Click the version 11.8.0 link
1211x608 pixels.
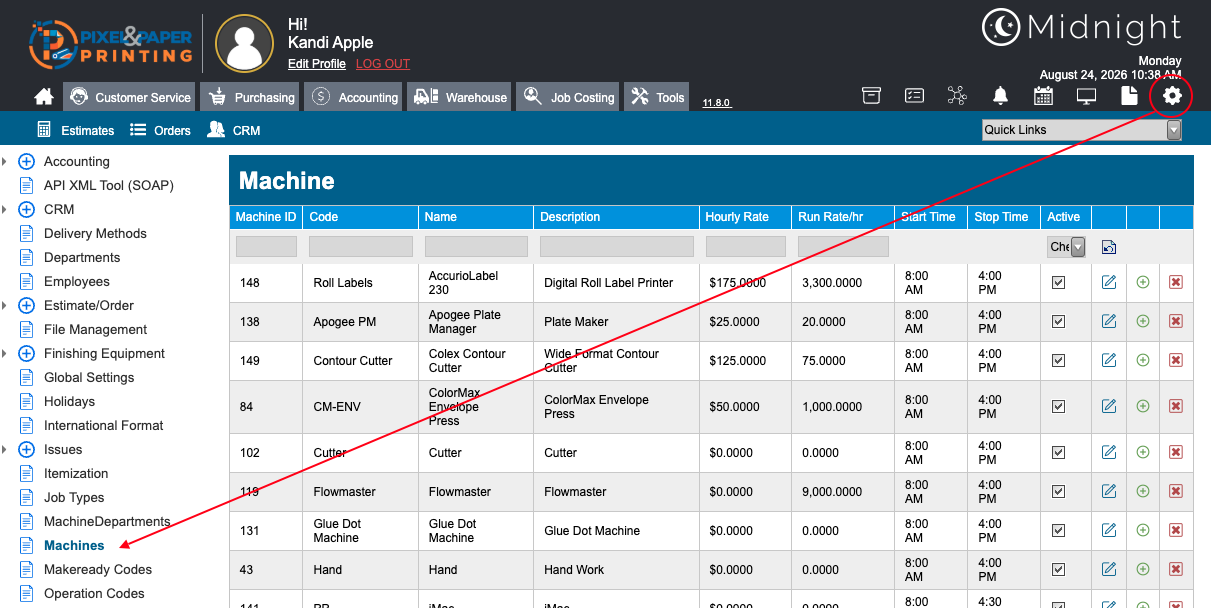point(715,103)
